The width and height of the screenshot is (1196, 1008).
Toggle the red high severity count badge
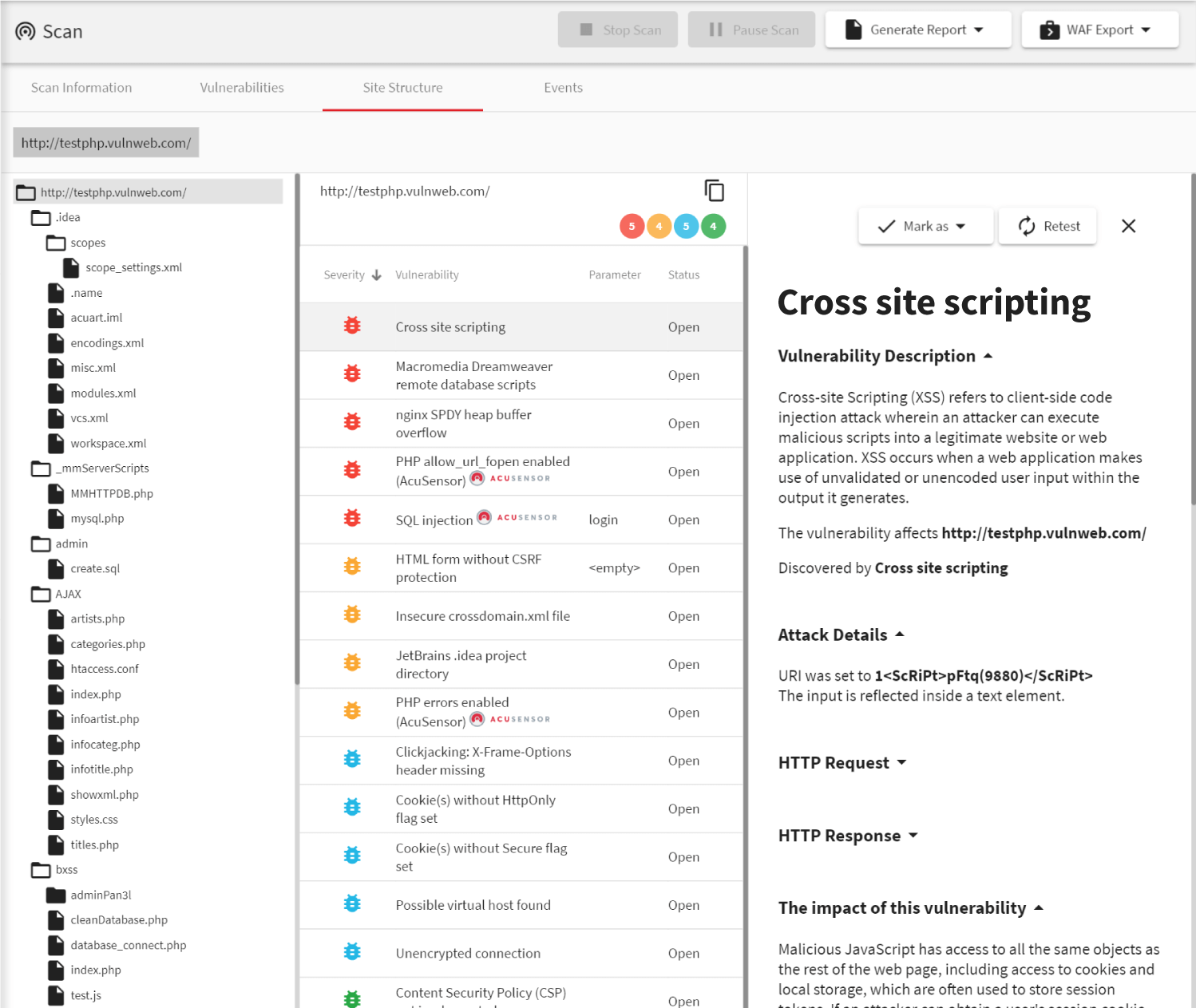pyautogui.click(x=632, y=226)
